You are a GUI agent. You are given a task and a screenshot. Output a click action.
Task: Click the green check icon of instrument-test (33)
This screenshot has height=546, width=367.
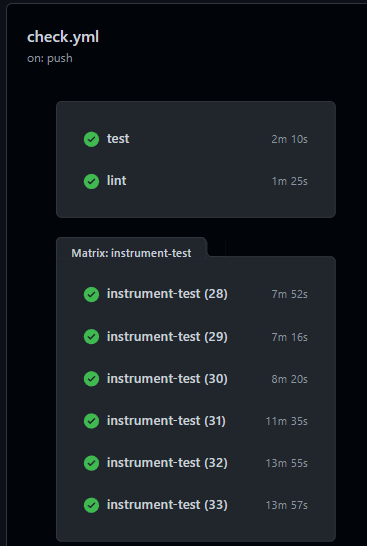[92, 505]
